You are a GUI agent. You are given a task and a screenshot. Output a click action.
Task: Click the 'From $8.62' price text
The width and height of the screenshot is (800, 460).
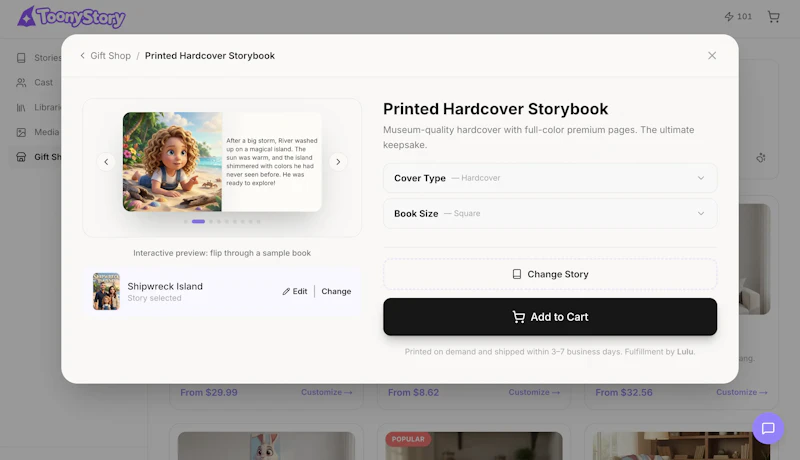[413, 392]
